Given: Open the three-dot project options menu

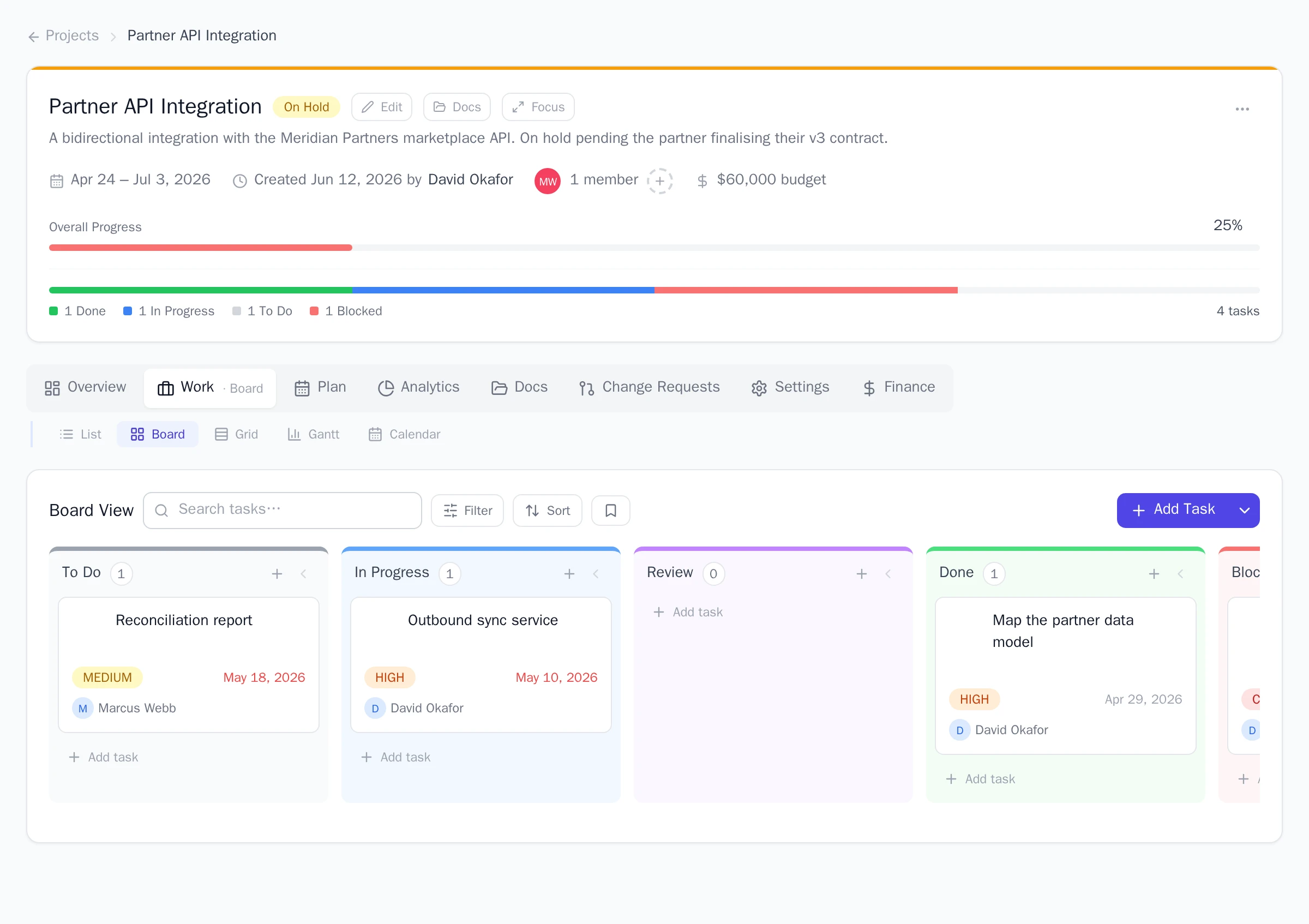Looking at the screenshot, I should click(x=1242, y=109).
